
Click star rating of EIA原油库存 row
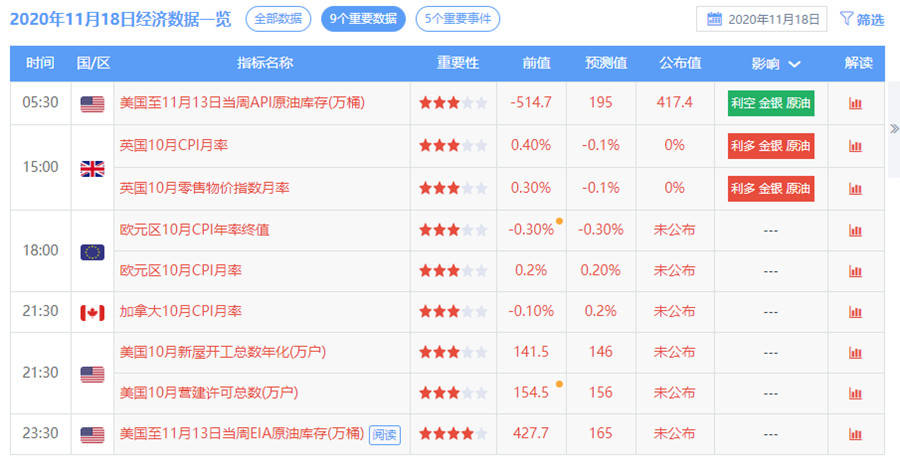[x=453, y=434]
